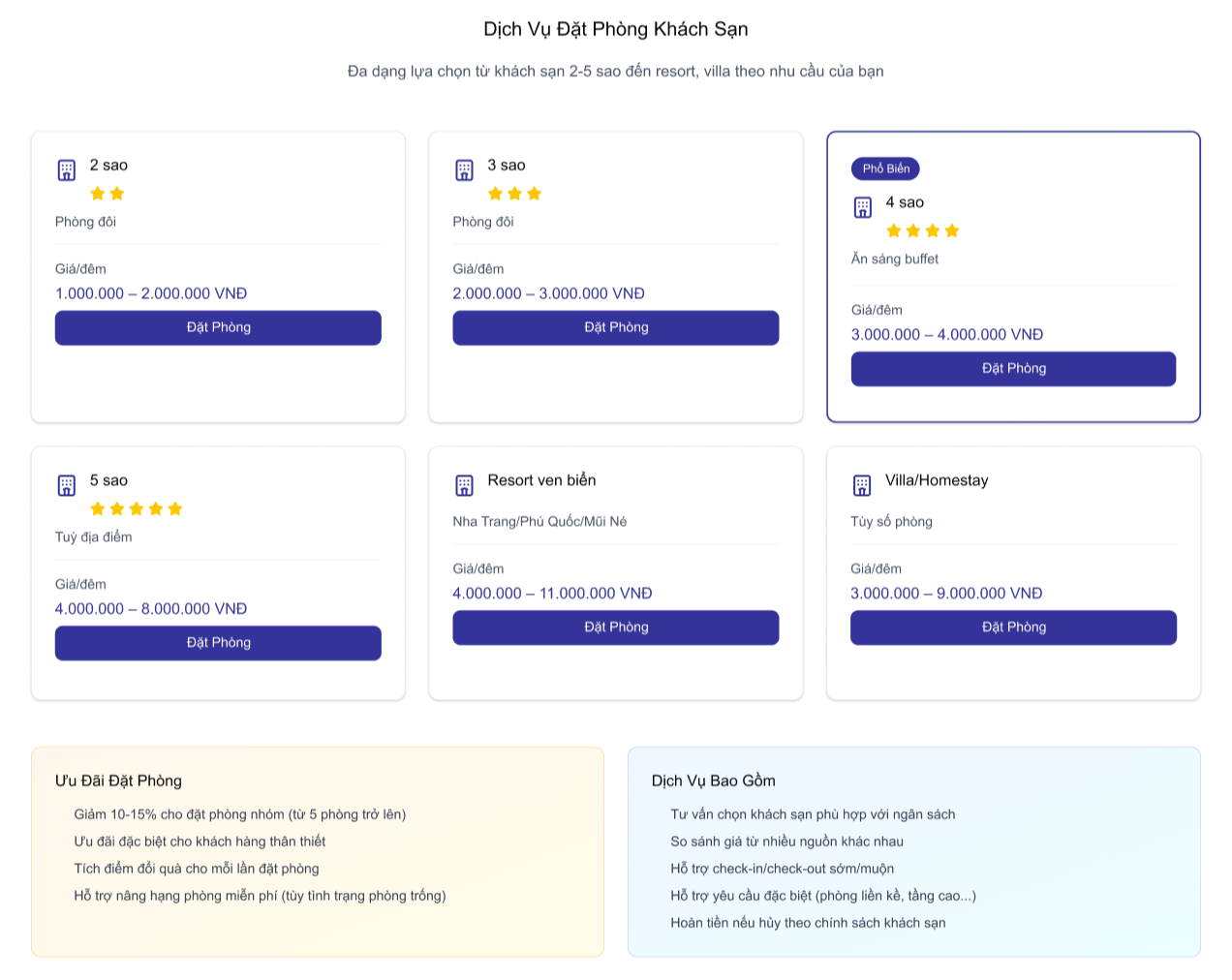
Task: Click the building icon in 4 sao card
Action: click(x=862, y=207)
